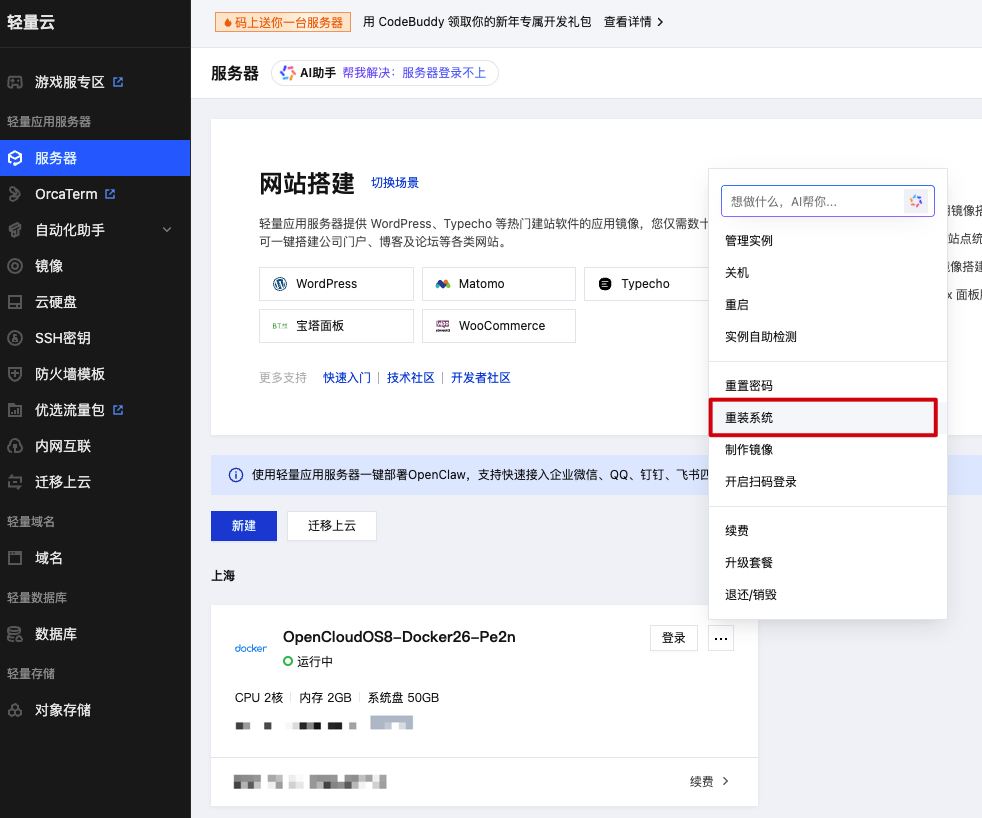
Task: Expand the 自动化助手 submenu chevron
Action: (167, 230)
